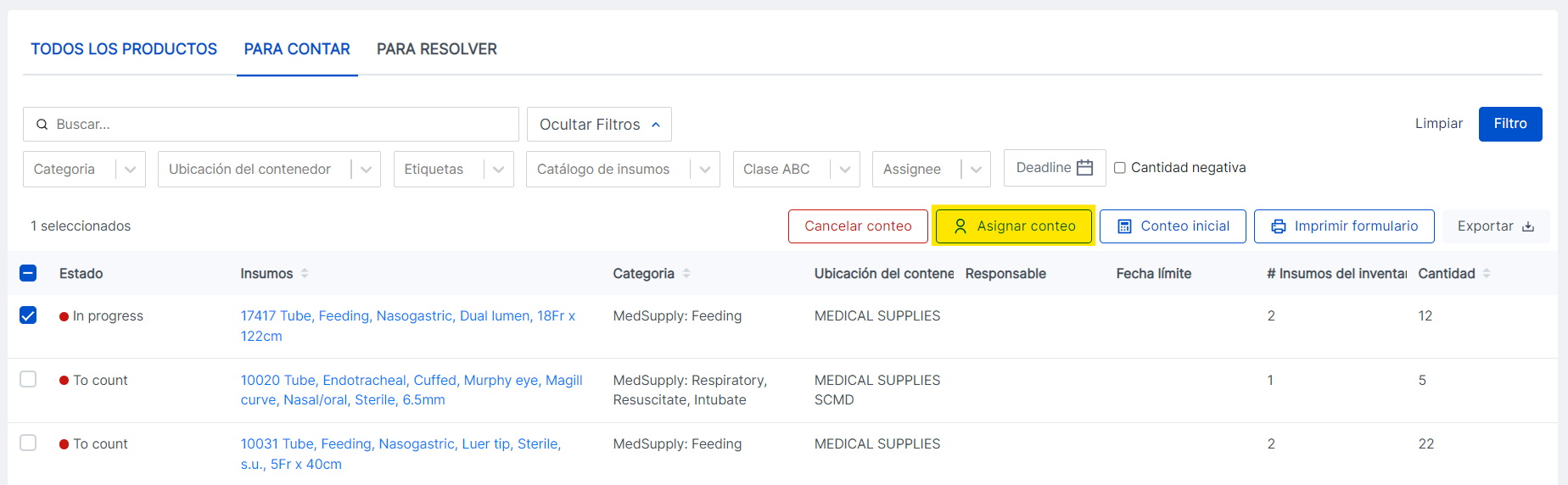Expand the Categoria filter dropdown
This screenshot has width=1568, height=485.
coord(130,170)
